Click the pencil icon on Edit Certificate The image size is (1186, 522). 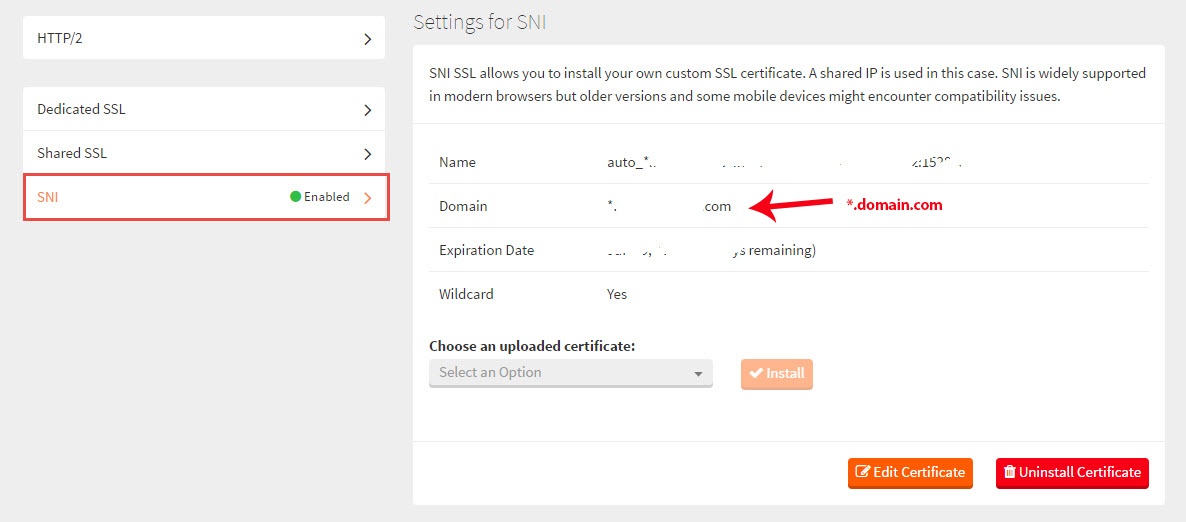tap(862, 472)
